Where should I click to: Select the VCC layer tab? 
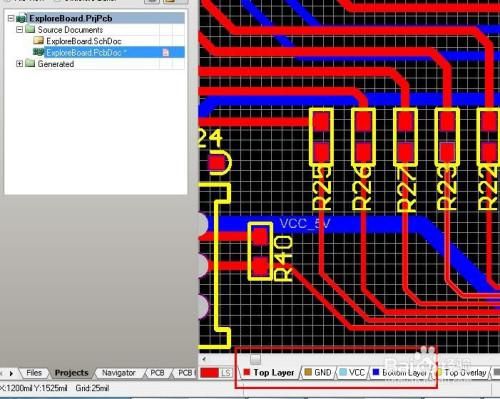[x=352, y=373]
